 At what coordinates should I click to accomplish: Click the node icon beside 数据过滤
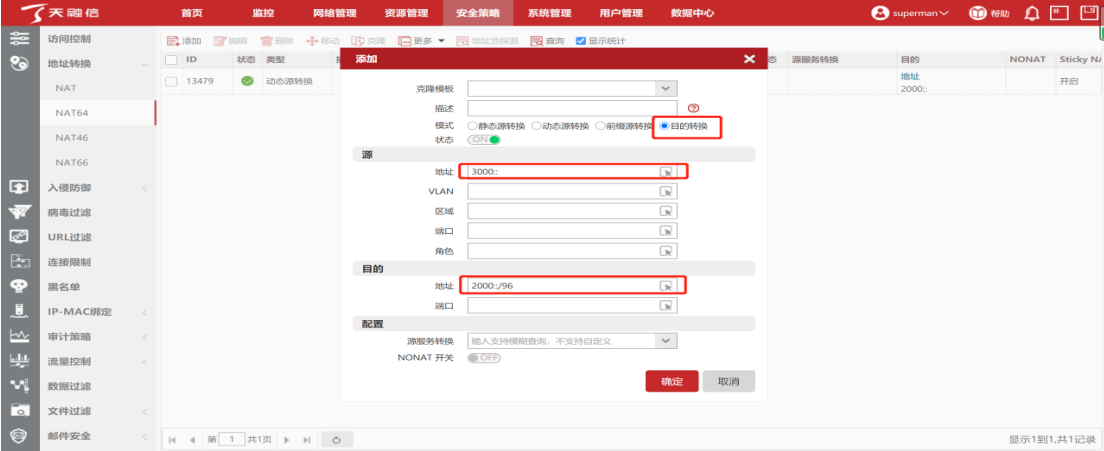[19, 386]
